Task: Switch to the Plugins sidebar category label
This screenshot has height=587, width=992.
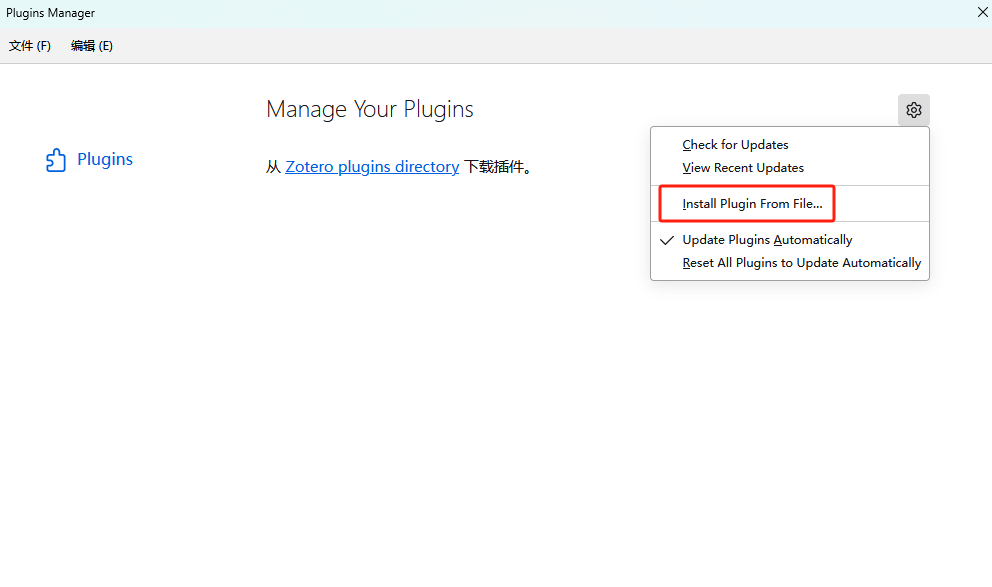Action: point(105,160)
